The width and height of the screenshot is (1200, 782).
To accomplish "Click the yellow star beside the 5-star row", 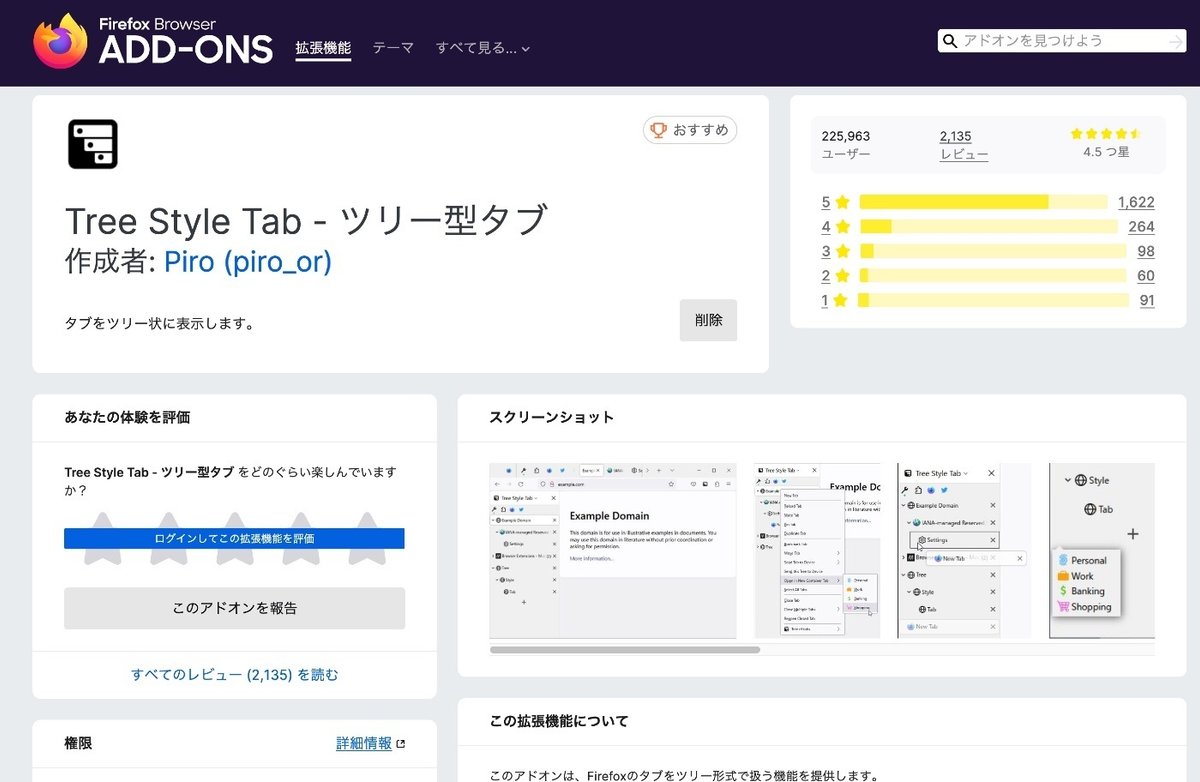I will pos(843,202).
